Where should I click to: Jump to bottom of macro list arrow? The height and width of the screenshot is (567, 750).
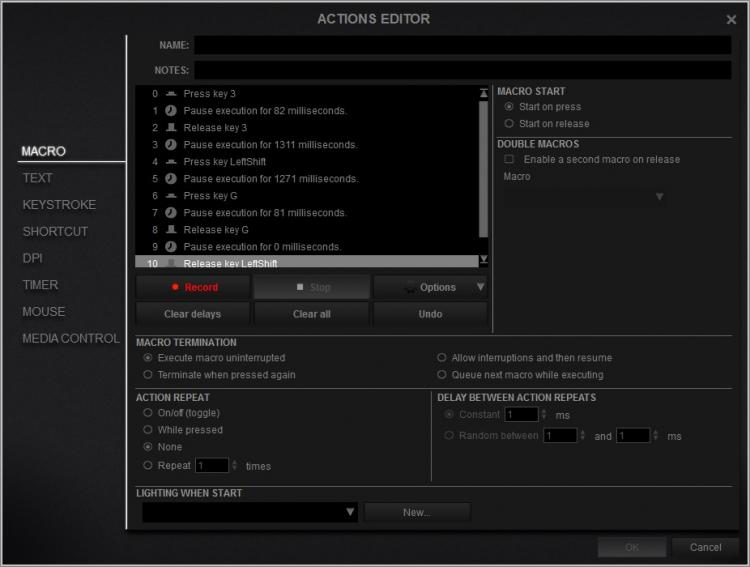click(x=484, y=260)
